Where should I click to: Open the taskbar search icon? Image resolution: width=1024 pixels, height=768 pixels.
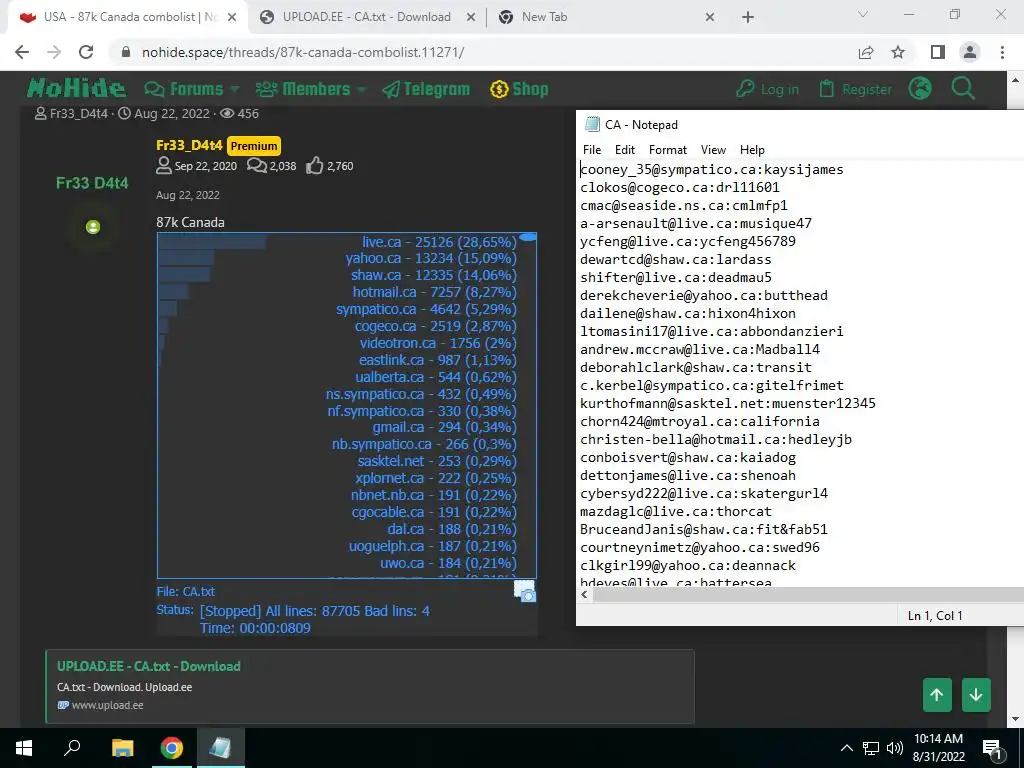(x=72, y=747)
